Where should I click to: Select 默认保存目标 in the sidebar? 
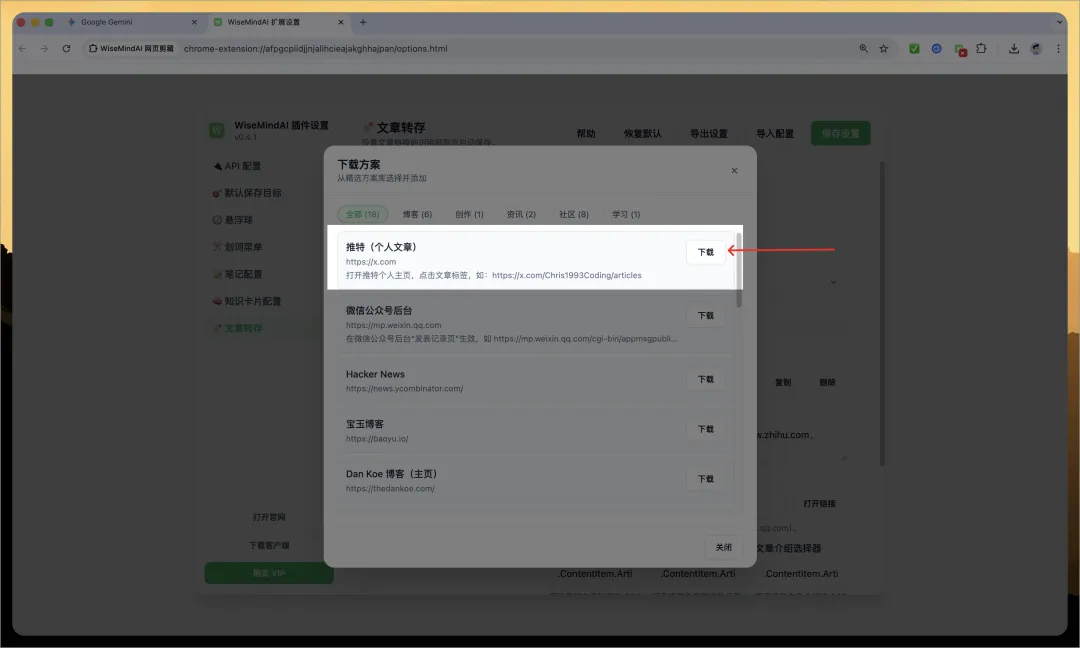[250, 193]
